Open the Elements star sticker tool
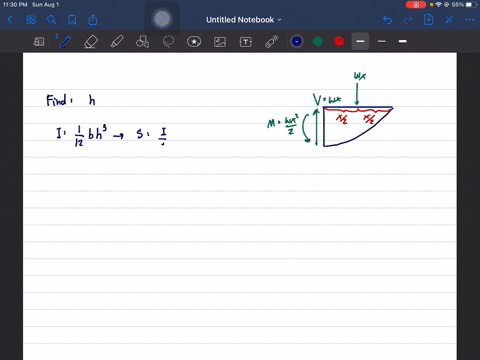The height and width of the screenshot is (360, 480). click(194, 42)
